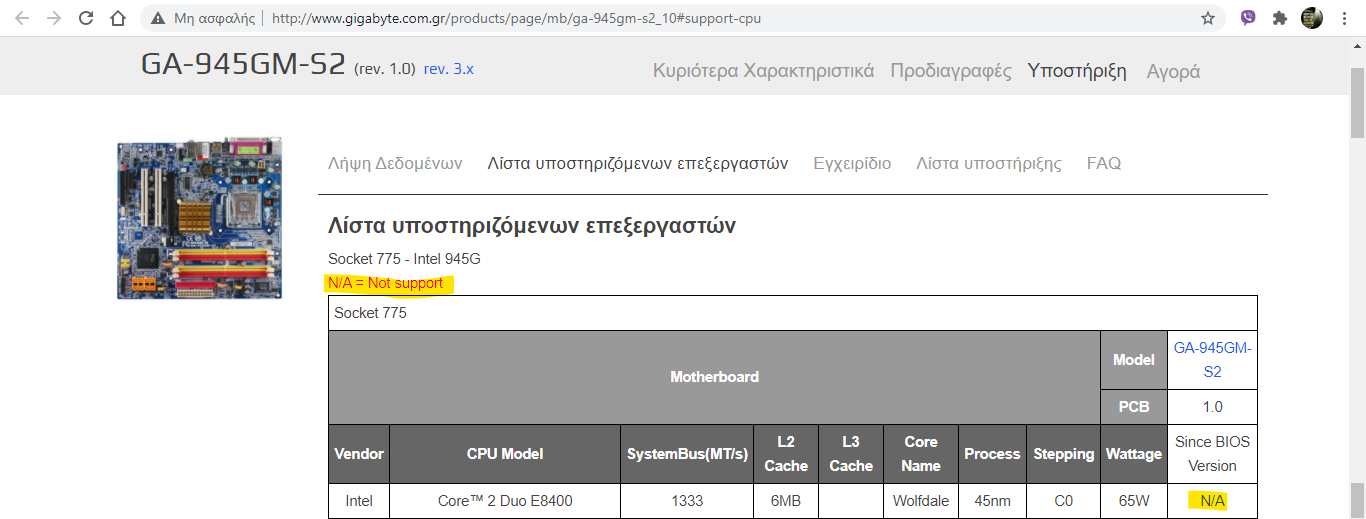The image size is (1366, 519).
Task: Open the Chrome three-dot menu
Action: (1343, 18)
